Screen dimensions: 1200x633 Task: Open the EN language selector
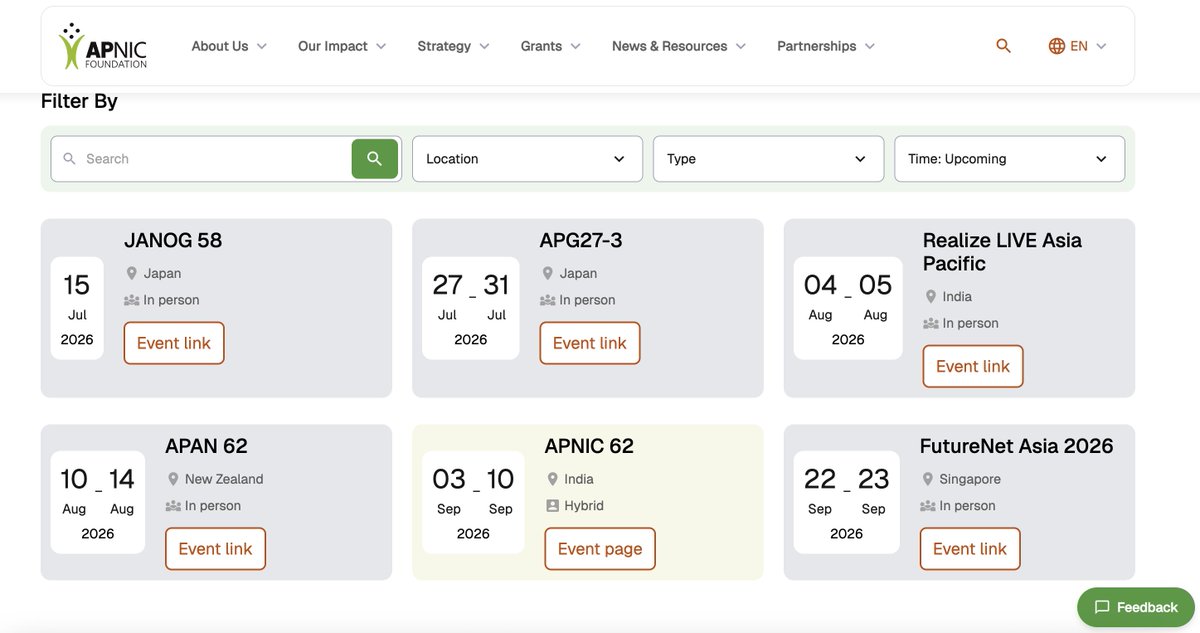tap(1078, 46)
